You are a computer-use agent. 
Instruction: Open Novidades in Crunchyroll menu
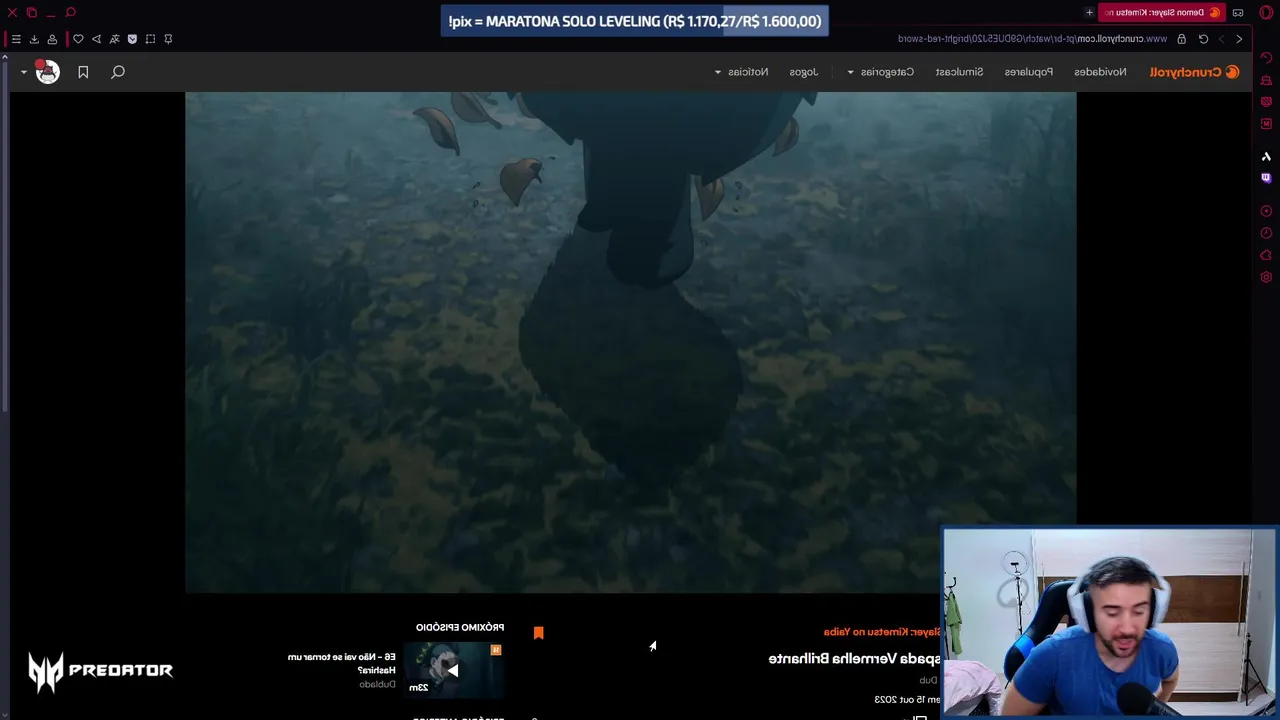(x=1100, y=72)
